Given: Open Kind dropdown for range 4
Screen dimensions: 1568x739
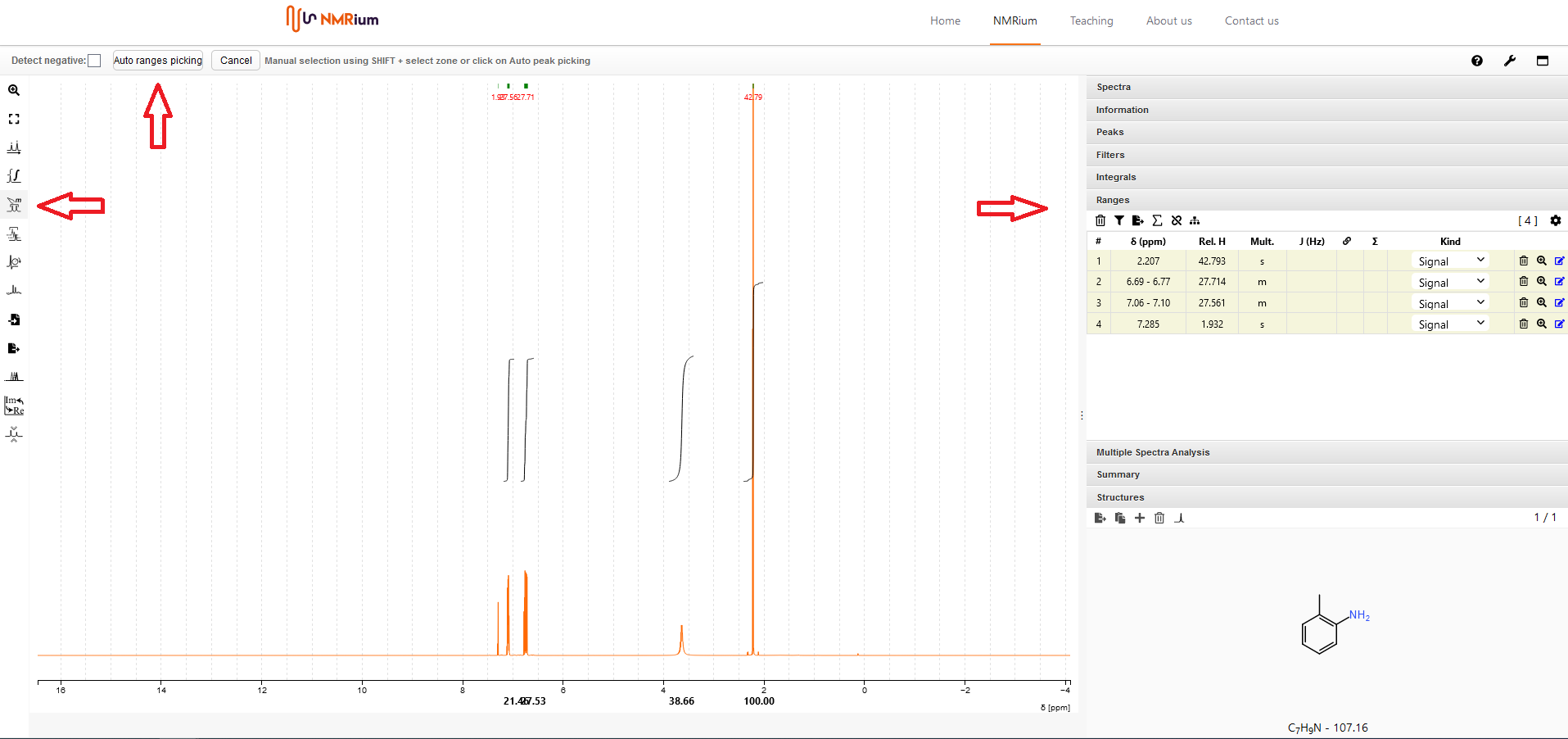Looking at the screenshot, I should point(1450,324).
